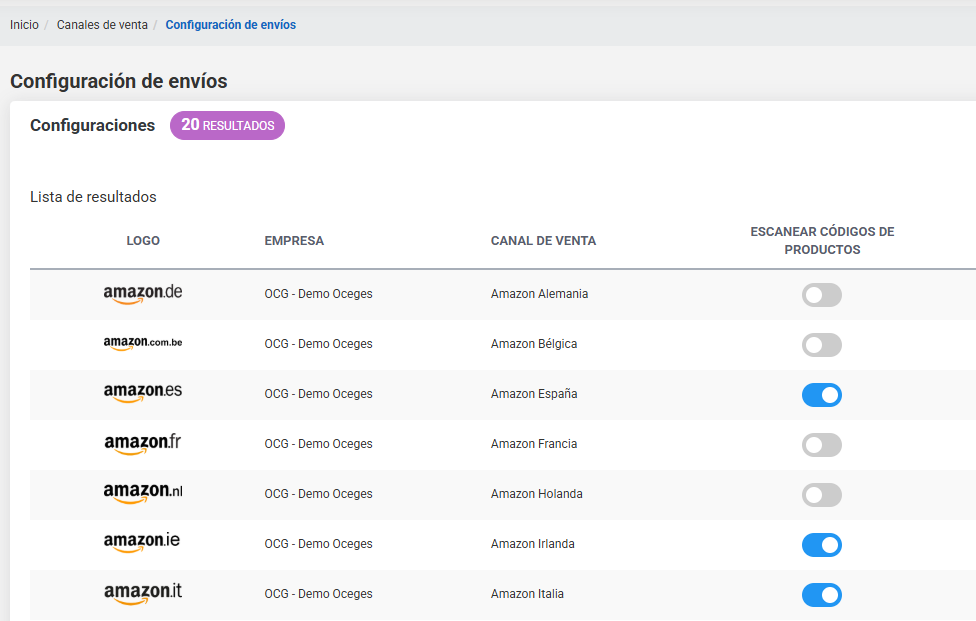Image resolution: width=976 pixels, height=621 pixels.
Task: Click the amazon.com.be logo
Action: pyautogui.click(x=143, y=344)
